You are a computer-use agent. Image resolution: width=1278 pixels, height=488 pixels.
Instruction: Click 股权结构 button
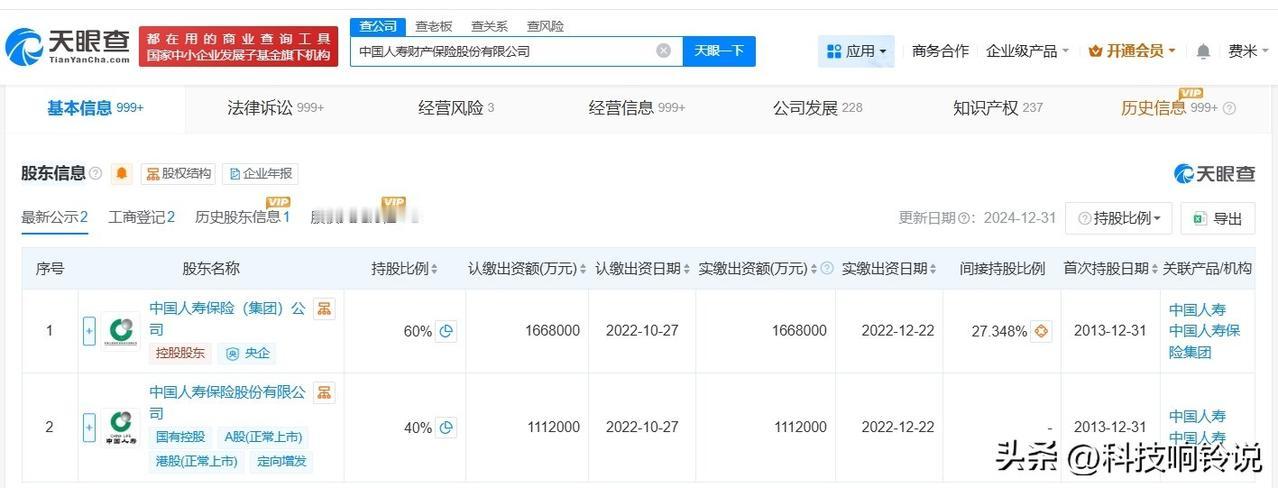click(x=178, y=174)
